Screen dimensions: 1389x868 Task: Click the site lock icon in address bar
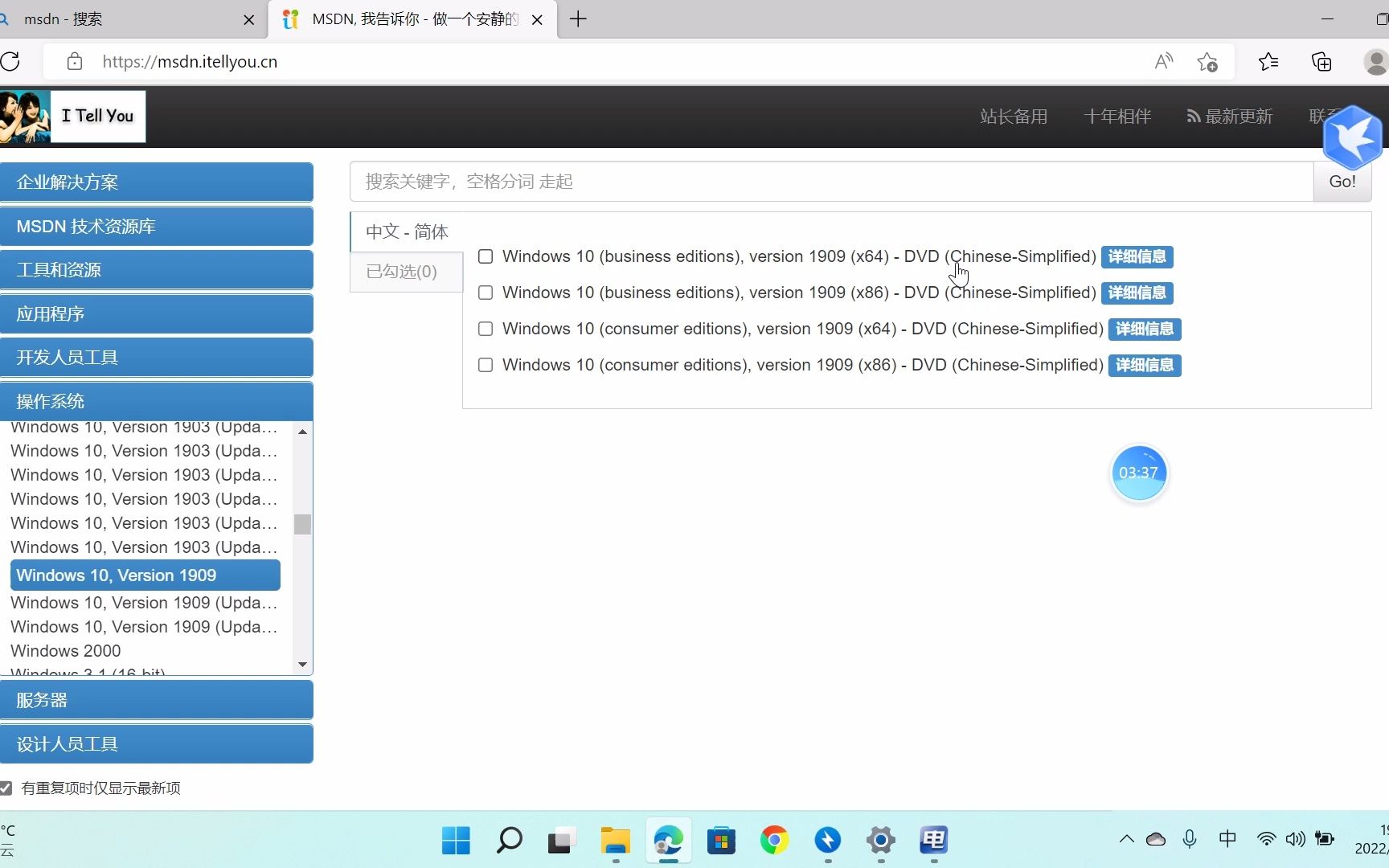pyautogui.click(x=75, y=61)
